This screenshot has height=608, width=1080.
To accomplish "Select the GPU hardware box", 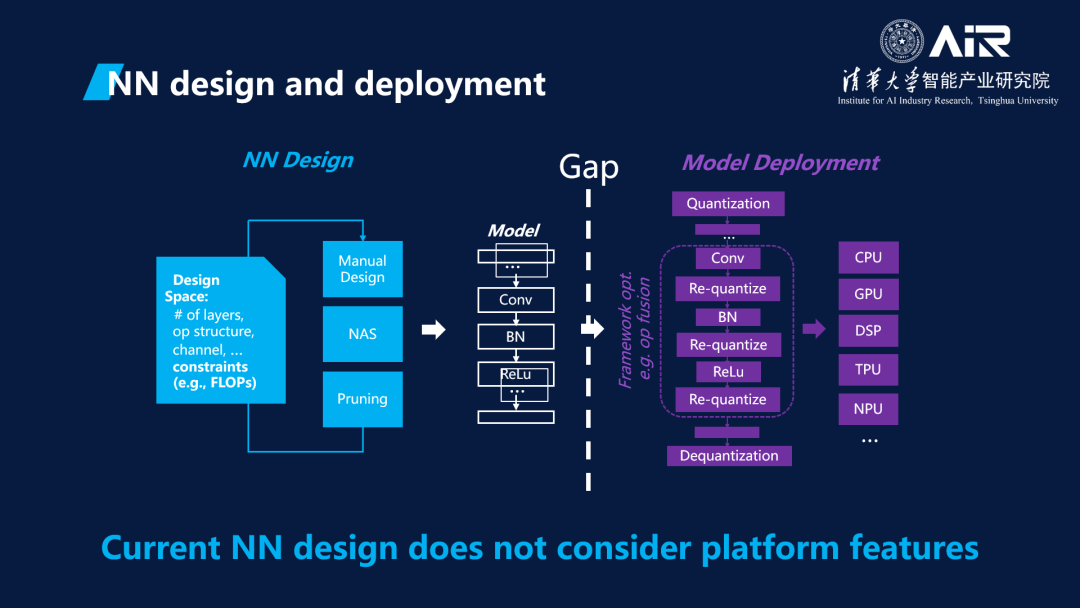I will tap(868, 295).
